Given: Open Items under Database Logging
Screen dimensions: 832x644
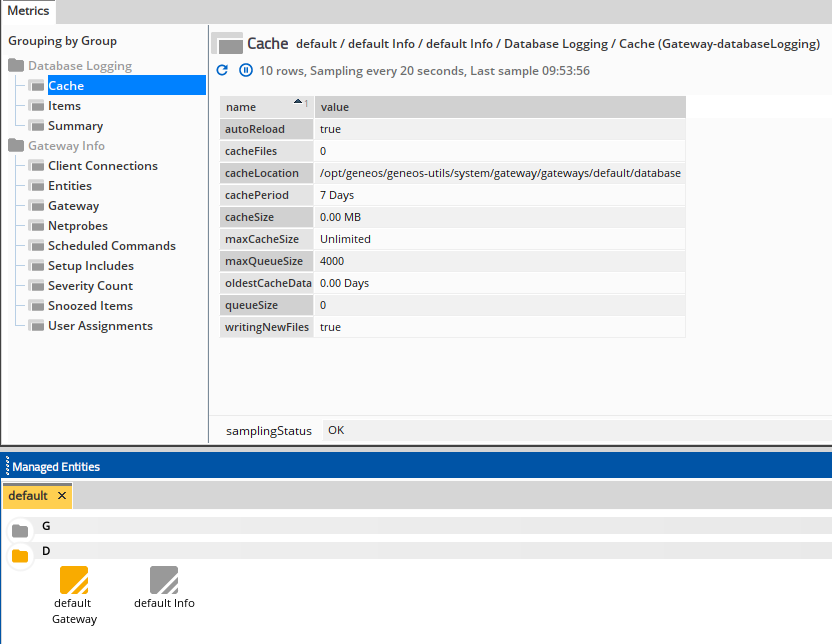Looking at the screenshot, I should tap(64, 106).
